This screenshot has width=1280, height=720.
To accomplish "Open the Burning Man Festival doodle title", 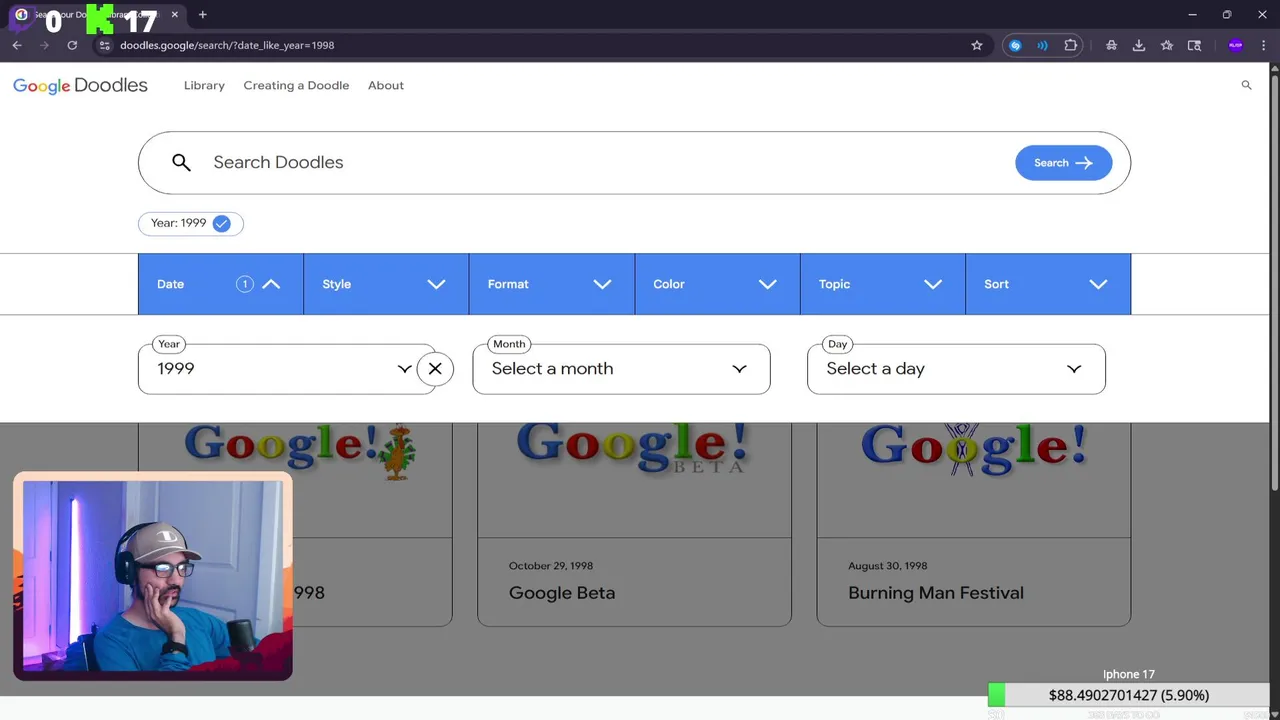I will coord(936,593).
